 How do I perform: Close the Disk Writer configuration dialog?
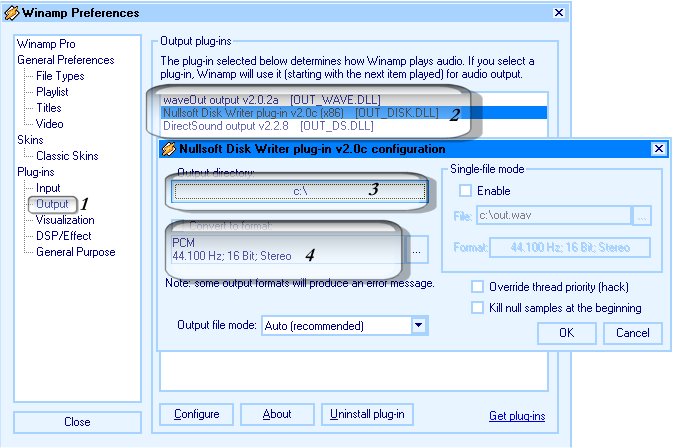pos(658,149)
